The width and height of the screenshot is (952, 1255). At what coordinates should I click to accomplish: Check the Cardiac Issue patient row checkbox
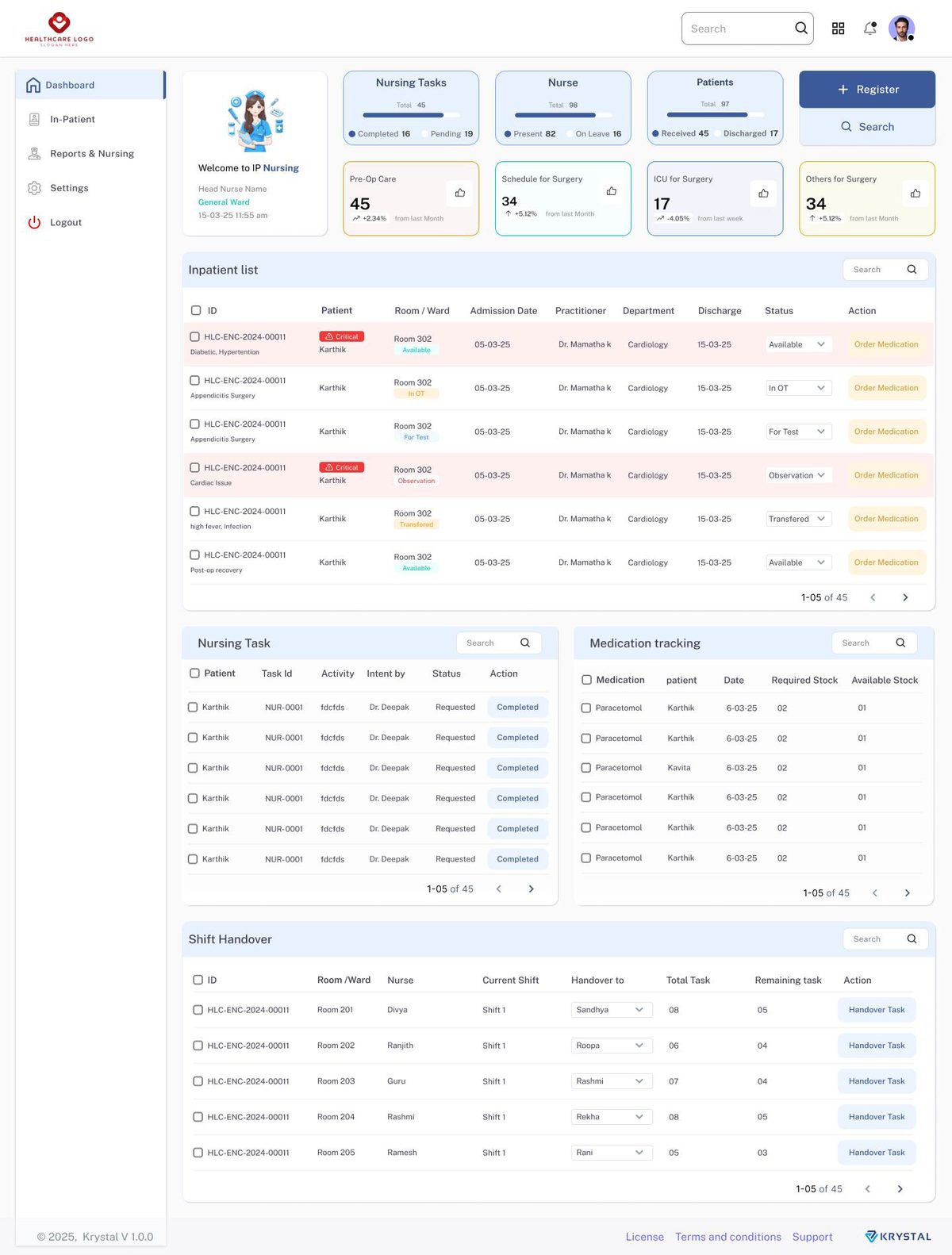(194, 467)
